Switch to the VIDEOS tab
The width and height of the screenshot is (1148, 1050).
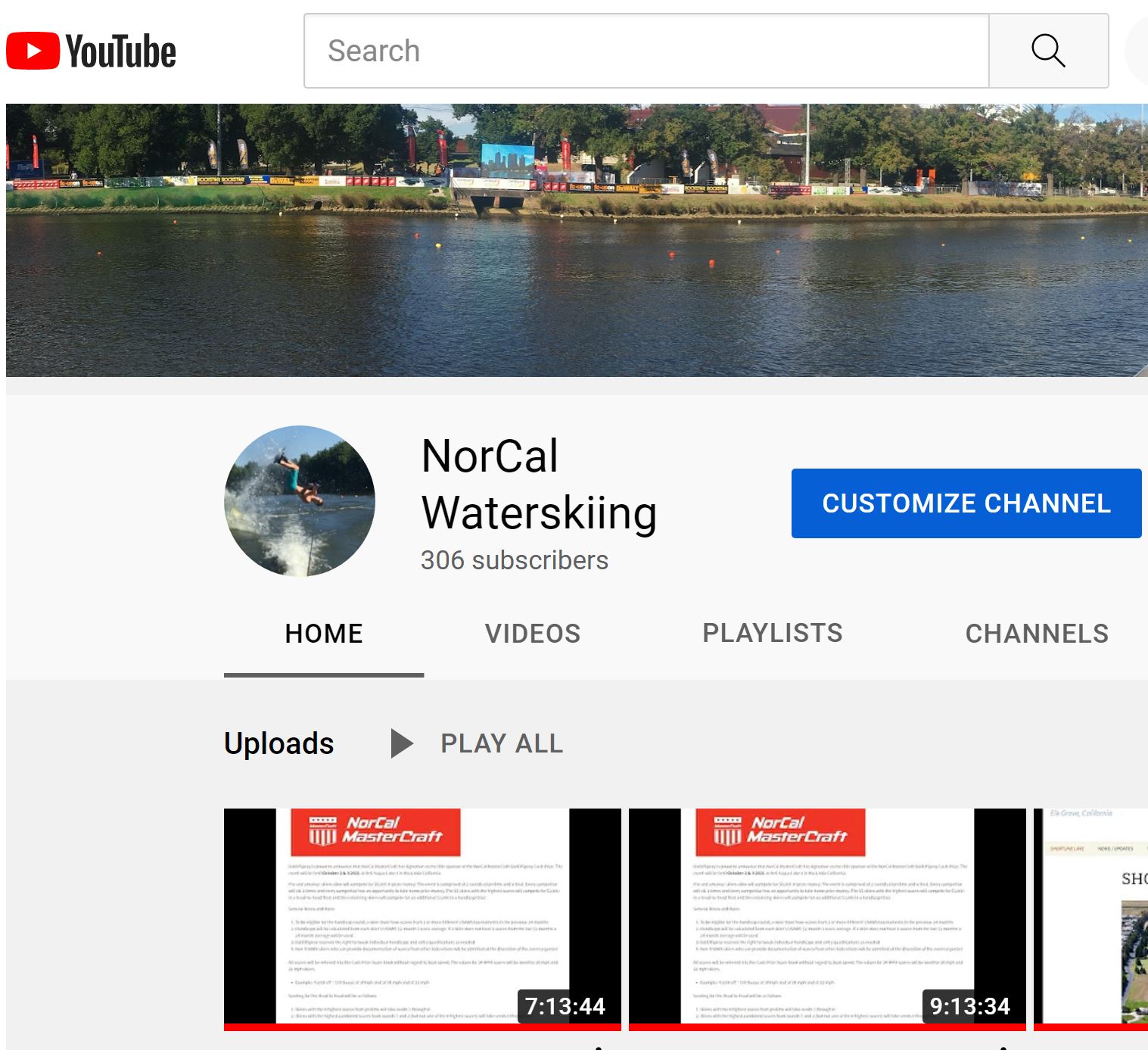(x=533, y=634)
